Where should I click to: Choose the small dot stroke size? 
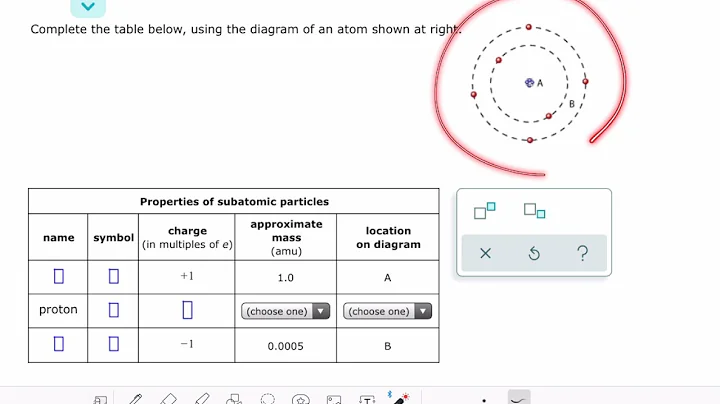pyautogui.click(x=484, y=400)
